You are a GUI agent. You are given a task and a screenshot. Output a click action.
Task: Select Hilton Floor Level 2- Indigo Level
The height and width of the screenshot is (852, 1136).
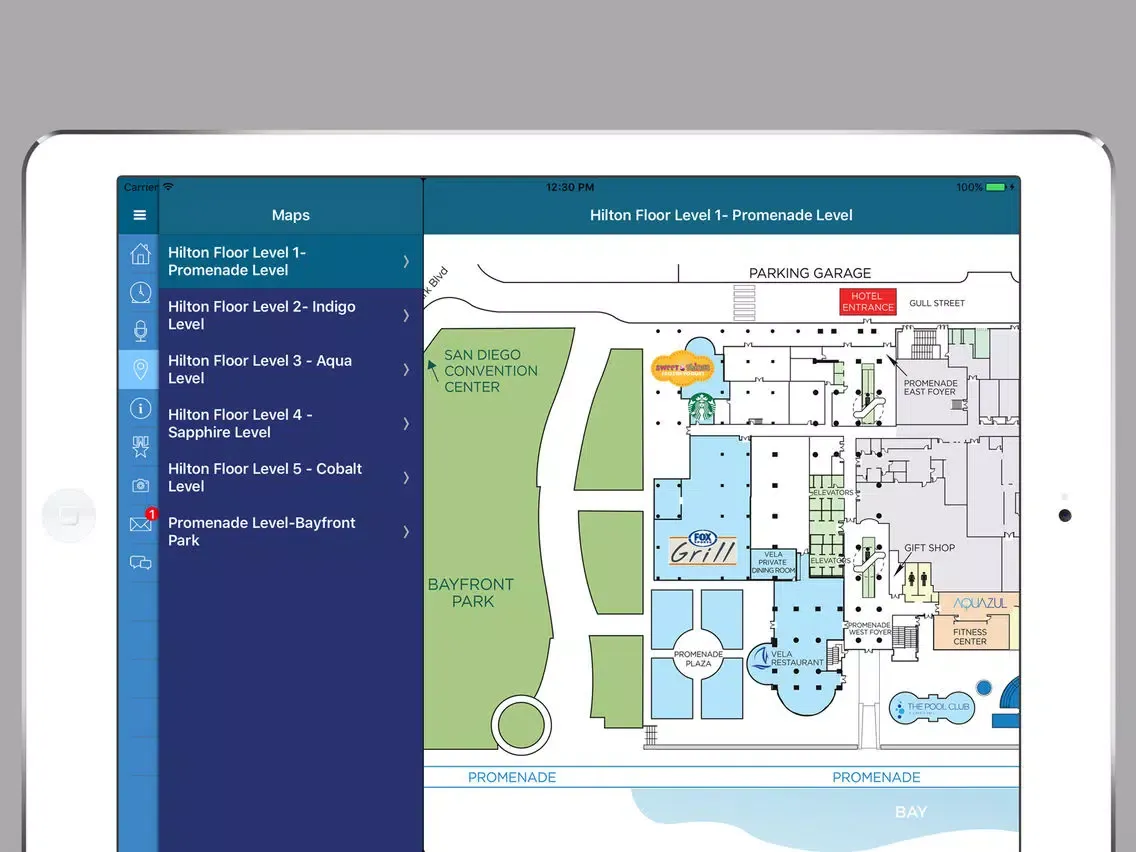pos(291,315)
